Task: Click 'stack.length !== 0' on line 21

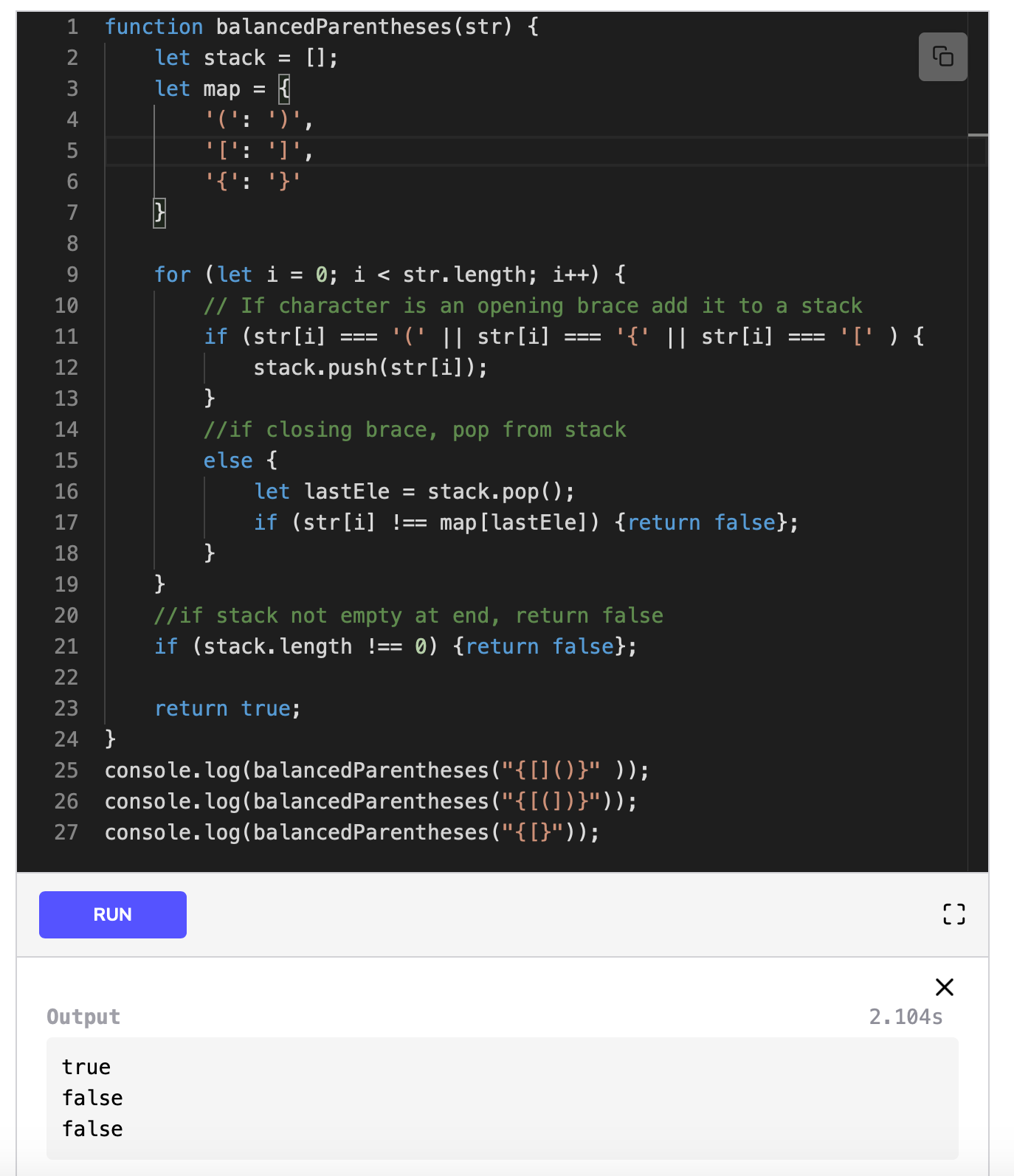Action: pyautogui.click(x=315, y=646)
